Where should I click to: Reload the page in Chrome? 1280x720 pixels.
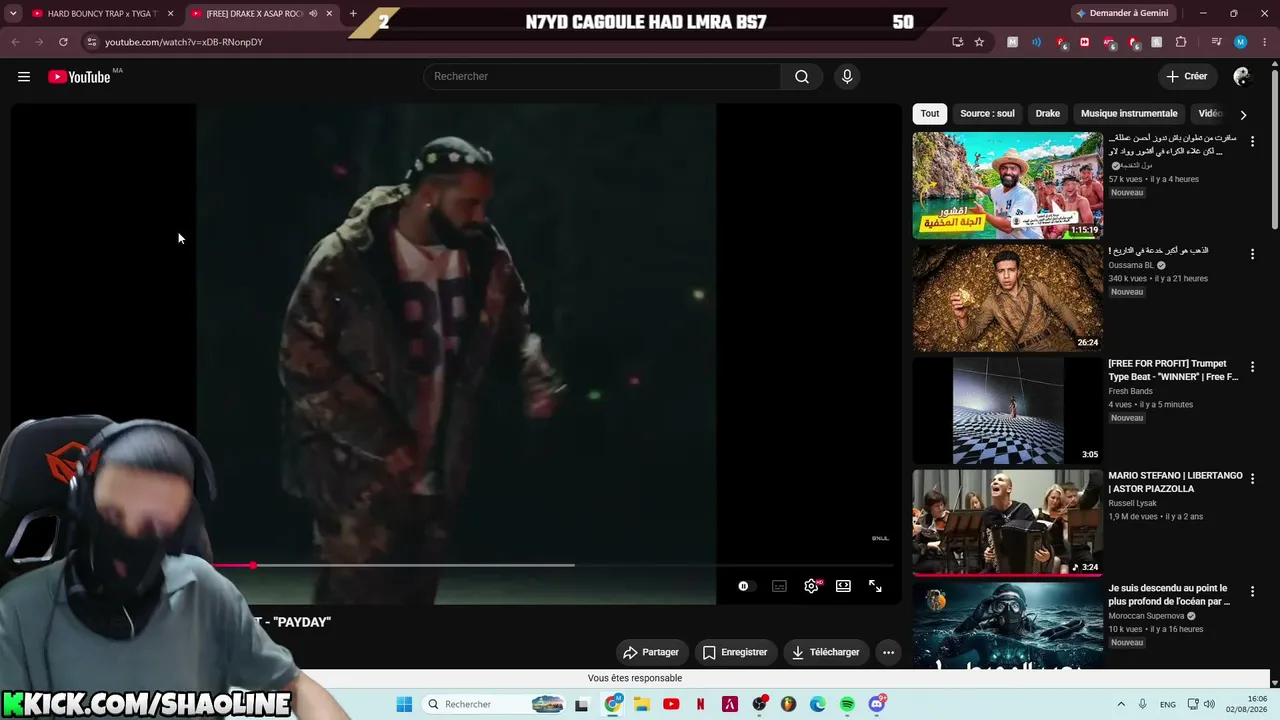click(63, 42)
